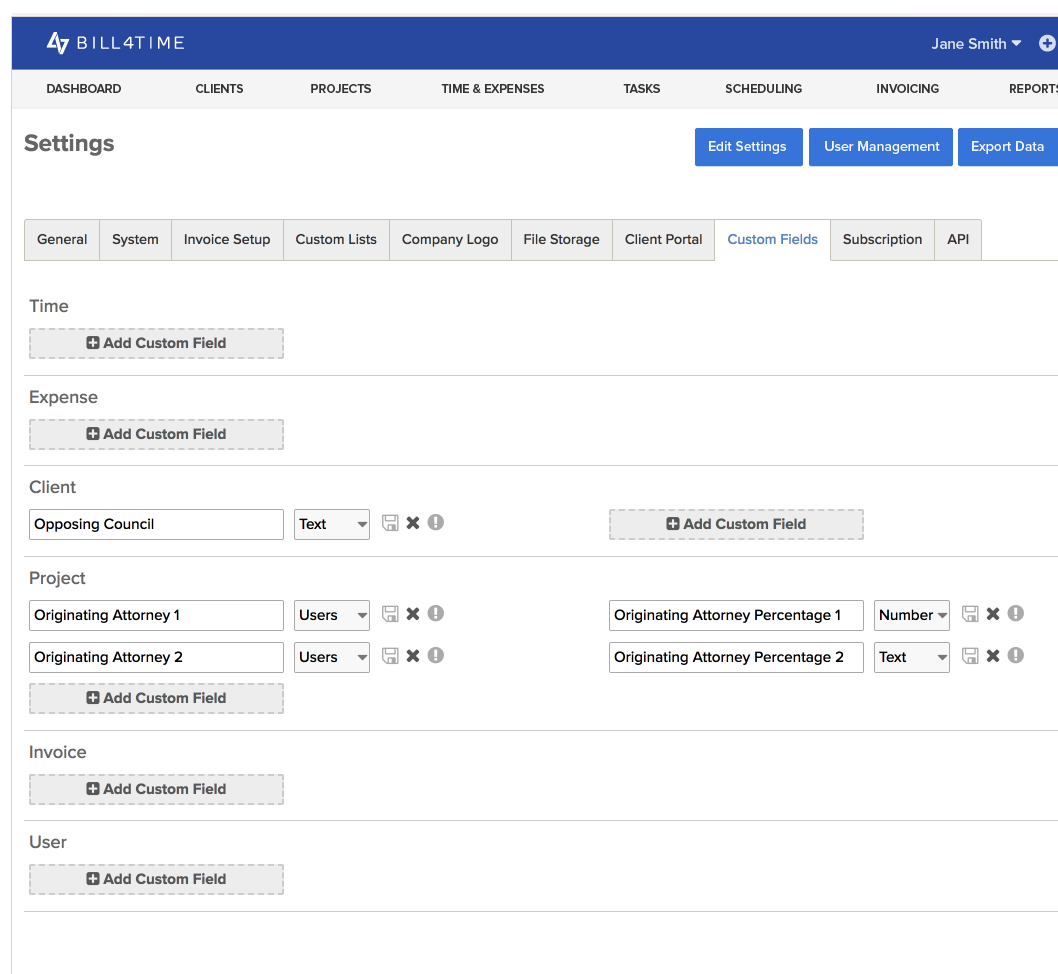The height and width of the screenshot is (974, 1058).
Task: Open the Client Portal tab
Action: click(663, 239)
